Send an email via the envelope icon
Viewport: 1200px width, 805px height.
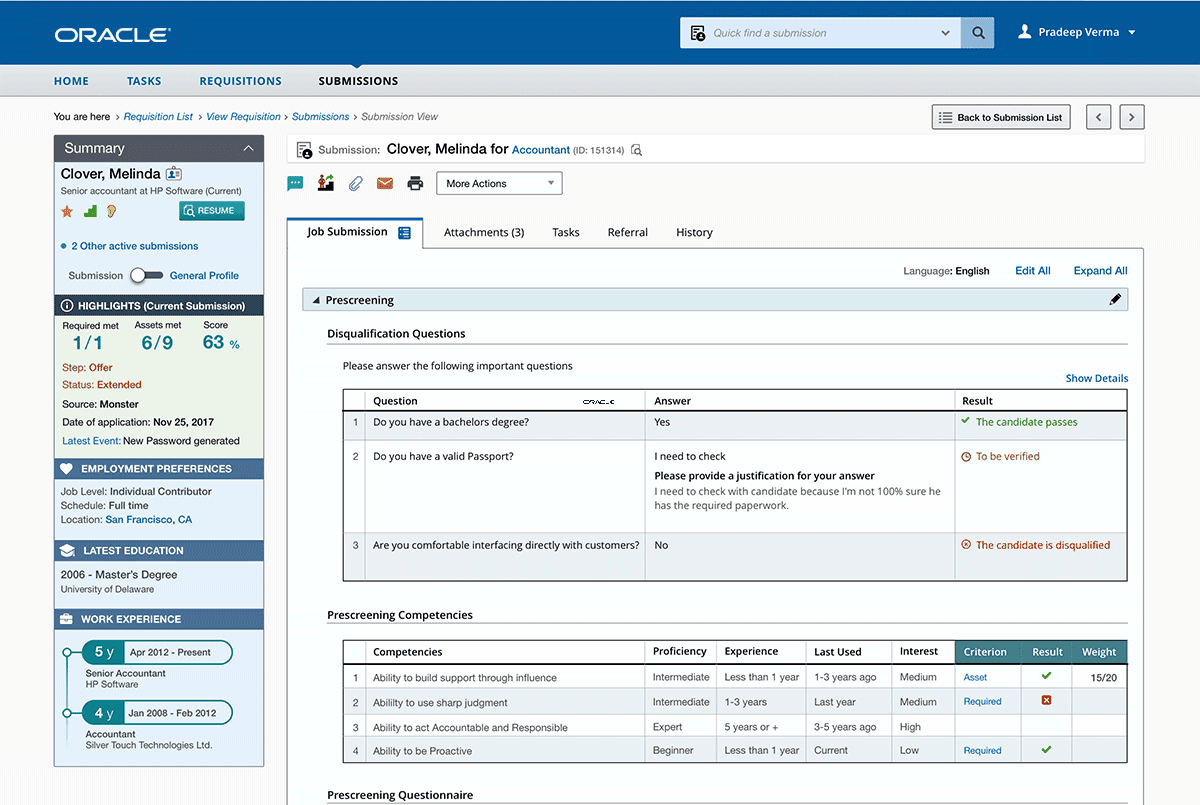pyautogui.click(x=385, y=183)
